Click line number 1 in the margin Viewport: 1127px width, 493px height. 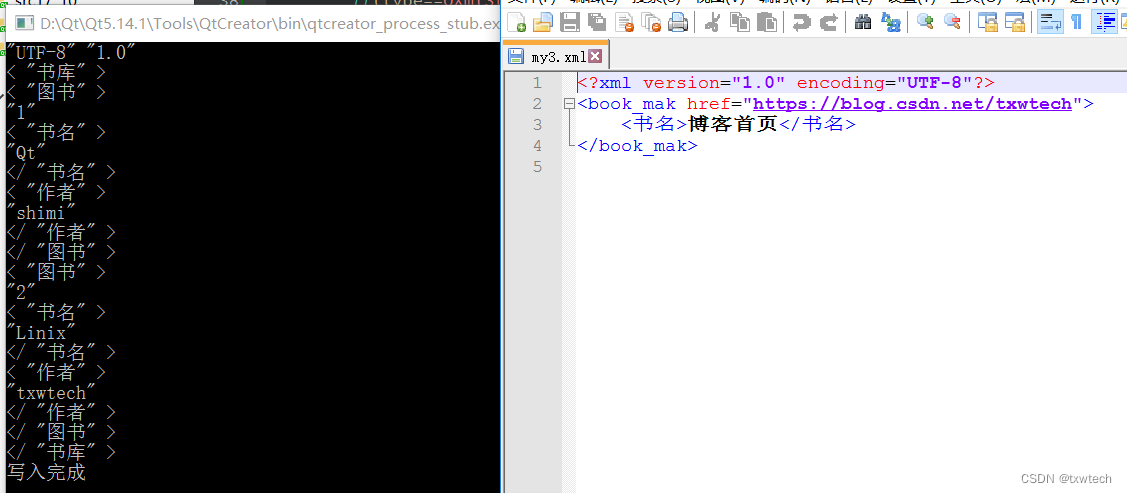(x=536, y=83)
